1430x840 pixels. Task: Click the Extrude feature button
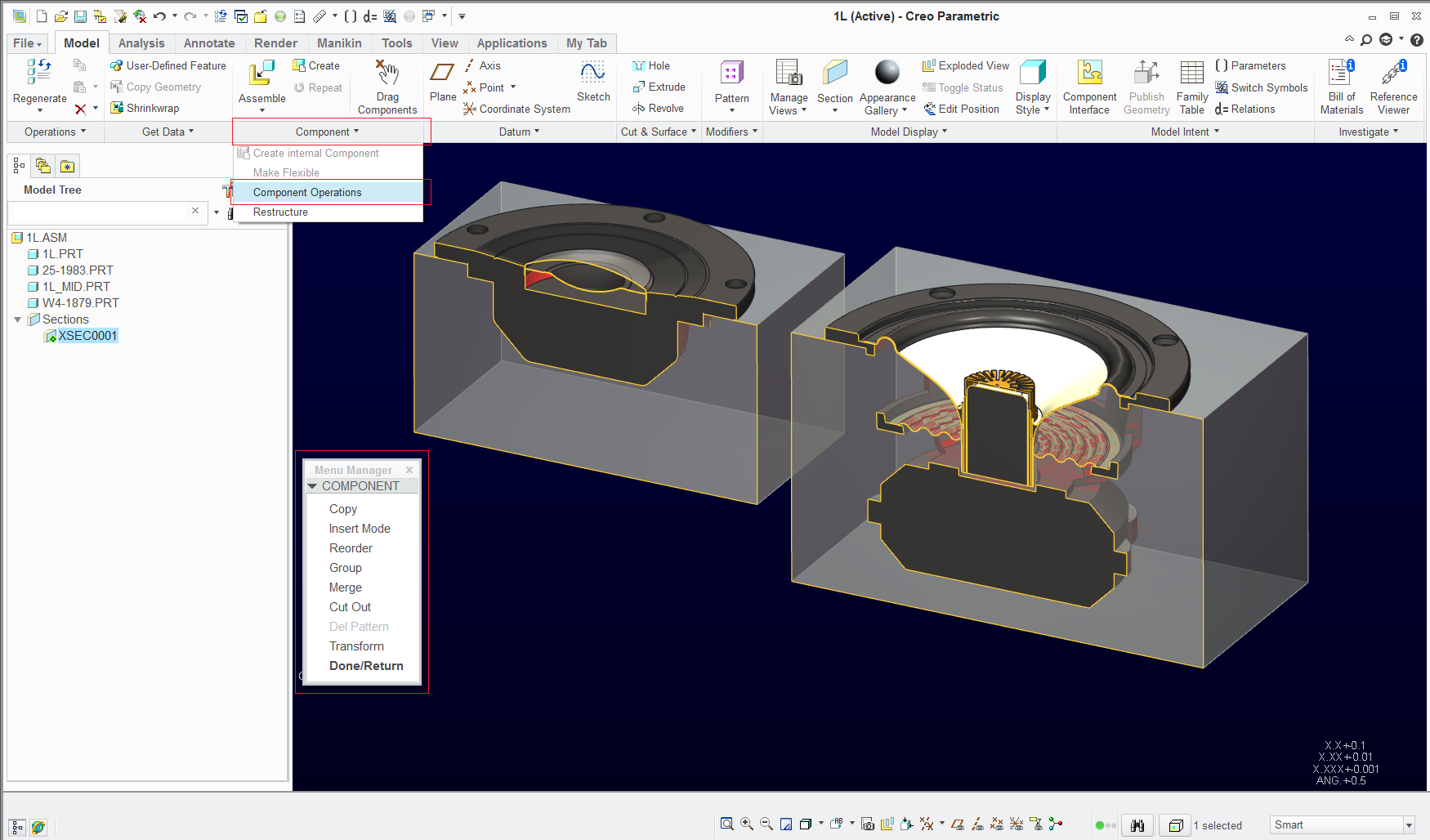[x=659, y=87]
